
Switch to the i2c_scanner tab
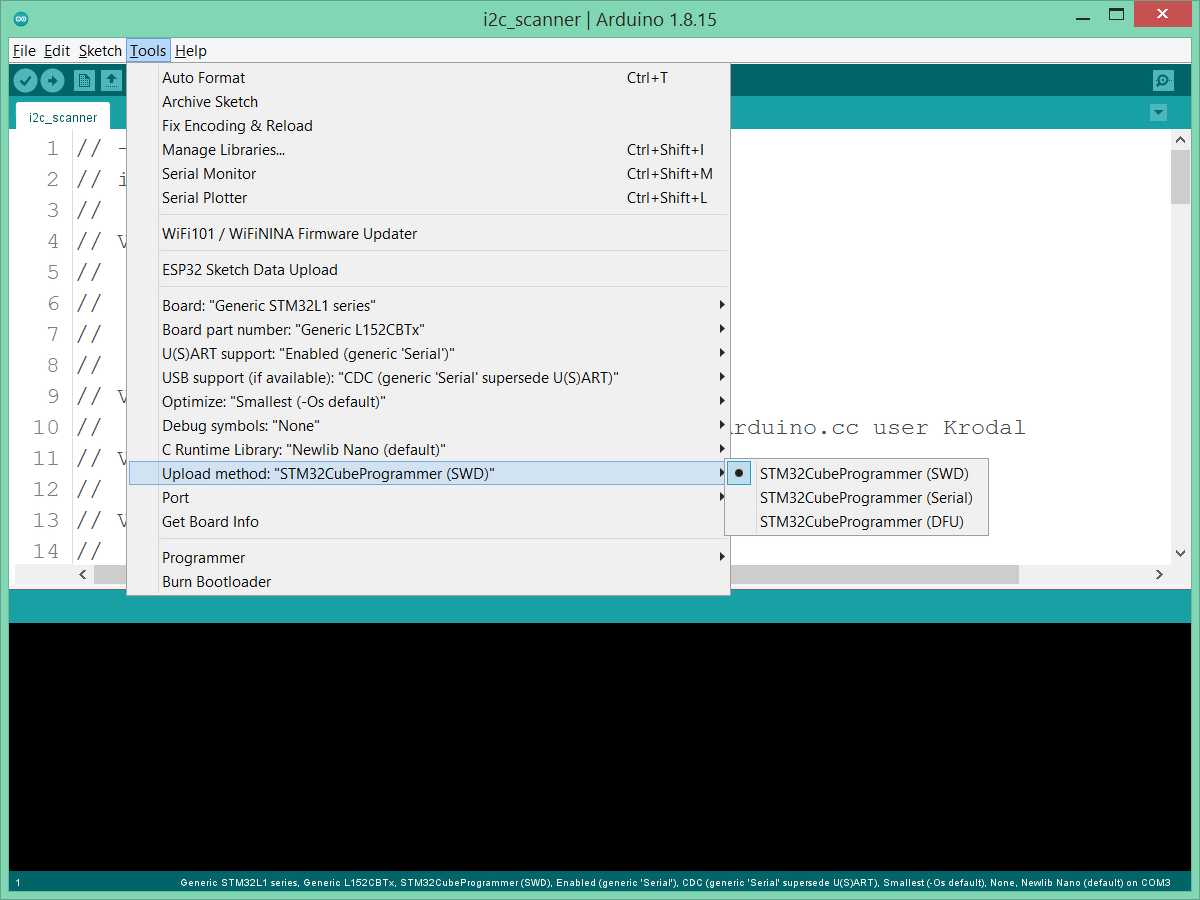point(63,117)
